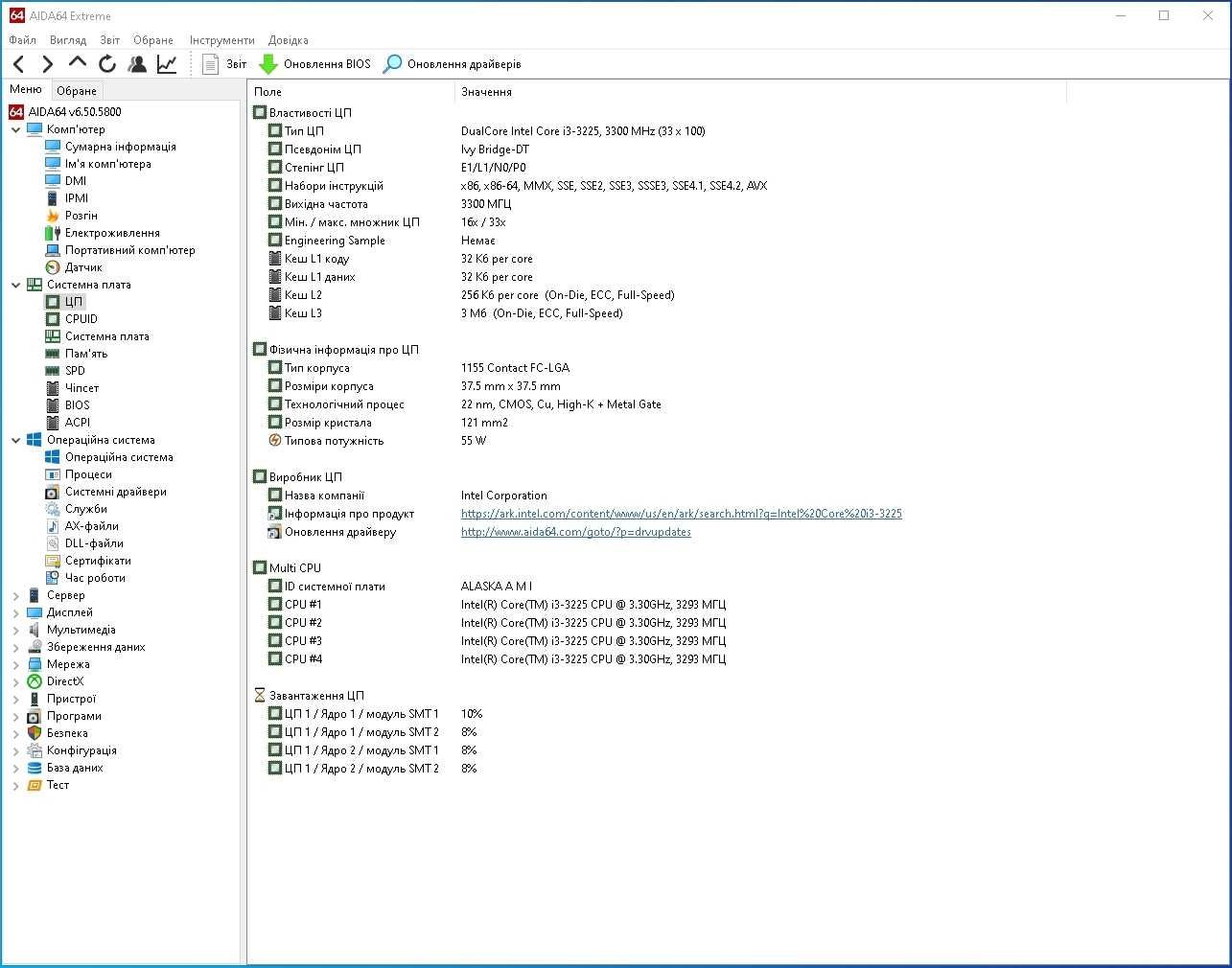Expand the DirectX tree node

pyautogui.click(x=15, y=681)
